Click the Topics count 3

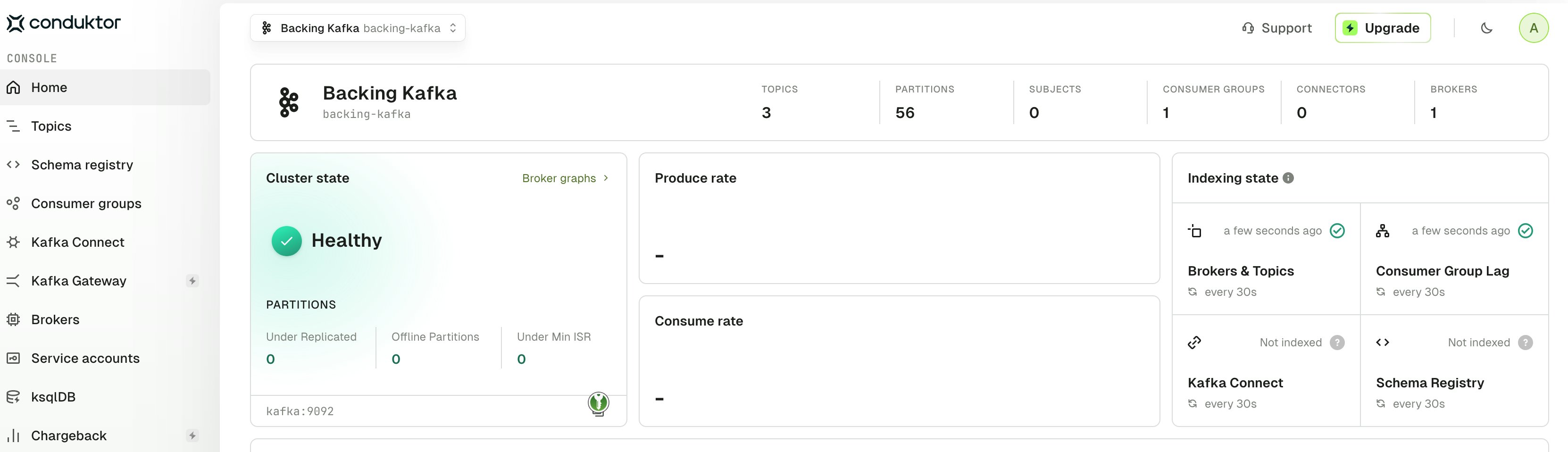click(x=767, y=113)
